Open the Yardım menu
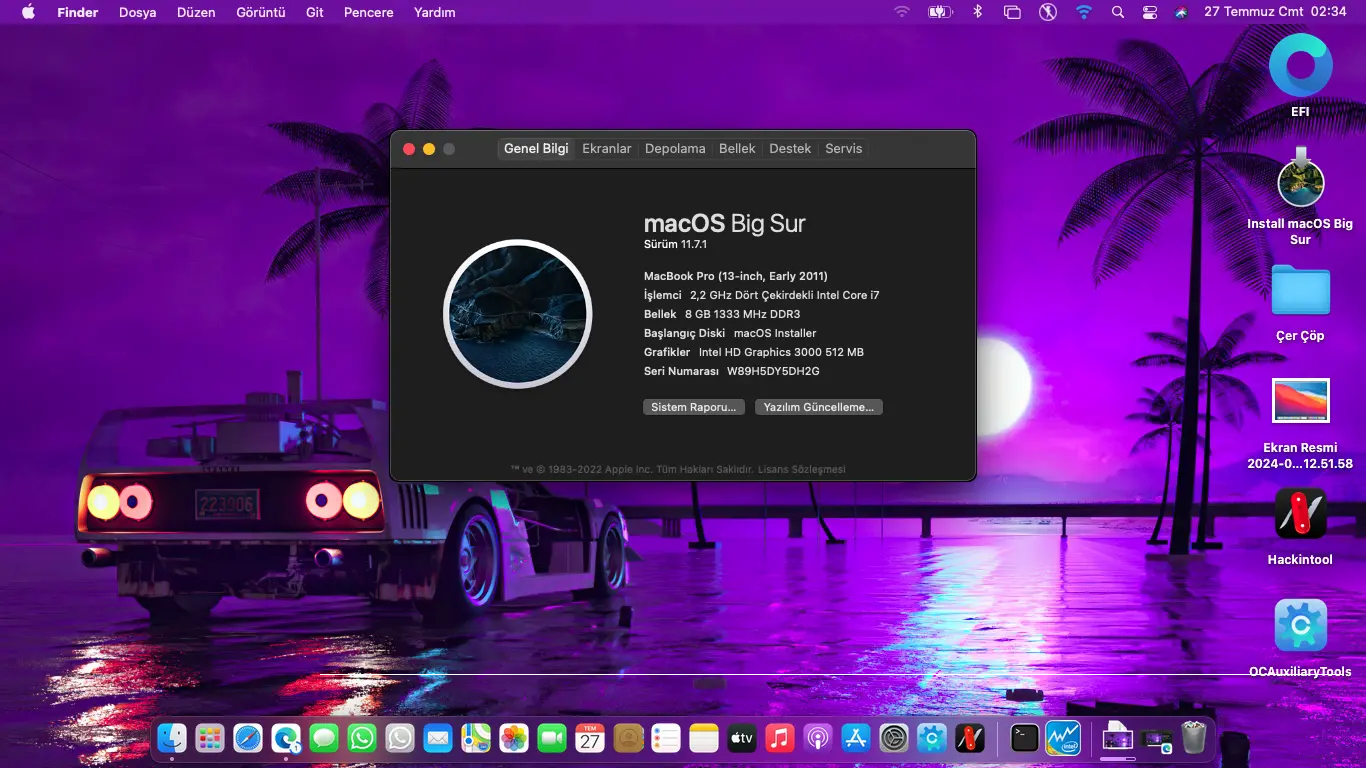1366x768 pixels. coord(434,12)
